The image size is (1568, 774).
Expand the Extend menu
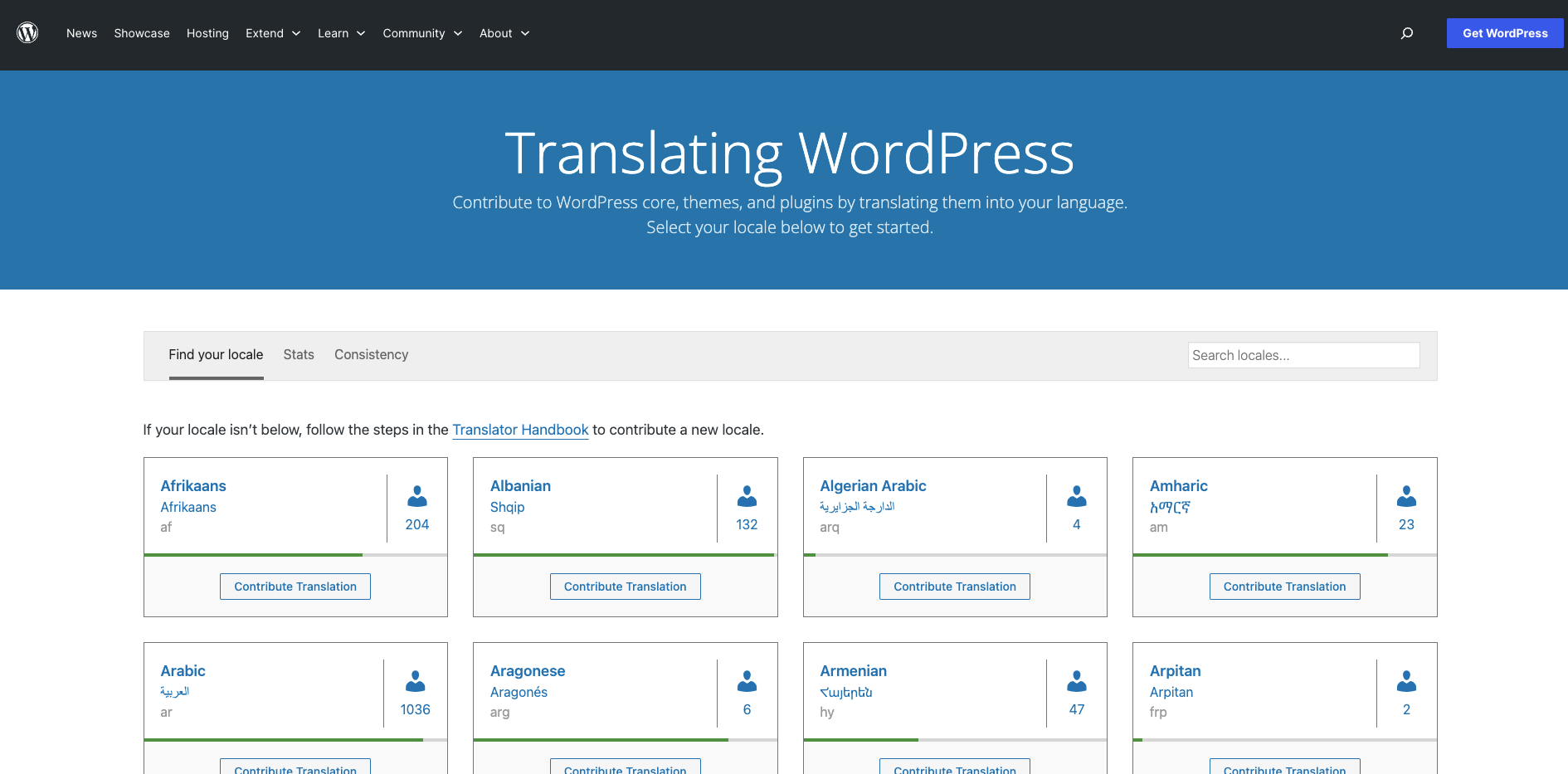(273, 33)
